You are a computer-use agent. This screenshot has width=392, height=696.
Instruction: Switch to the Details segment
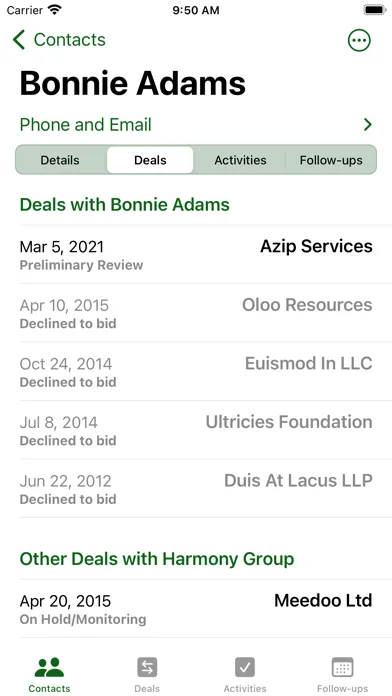(x=60, y=160)
